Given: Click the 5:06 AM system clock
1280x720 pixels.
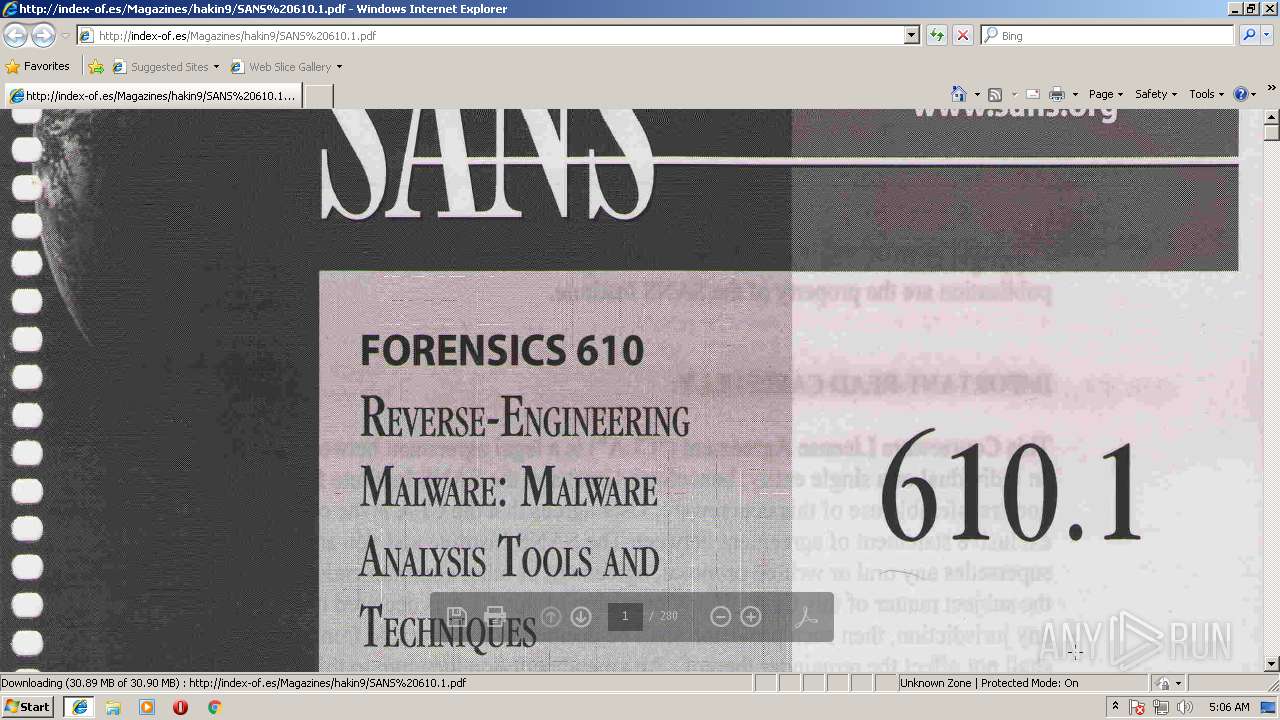Looking at the screenshot, I should [1229, 707].
